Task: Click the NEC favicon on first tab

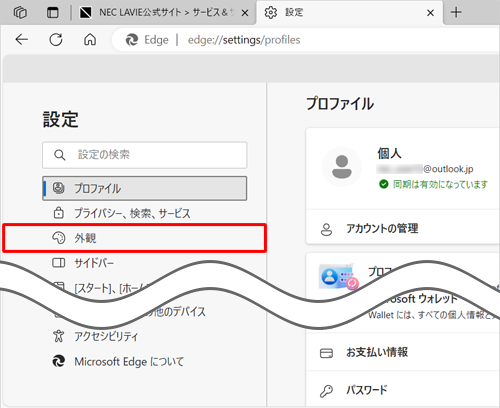Action: [x=86, y=13]
